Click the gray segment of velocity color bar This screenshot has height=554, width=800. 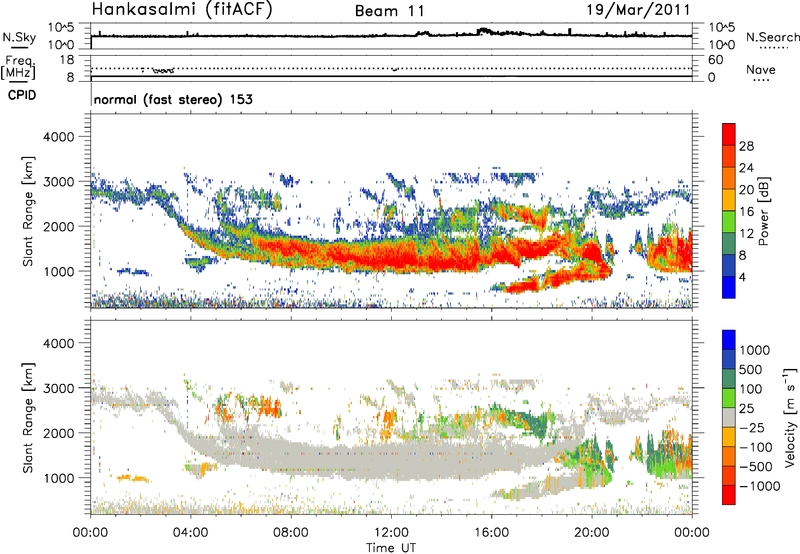pos(729,417)
